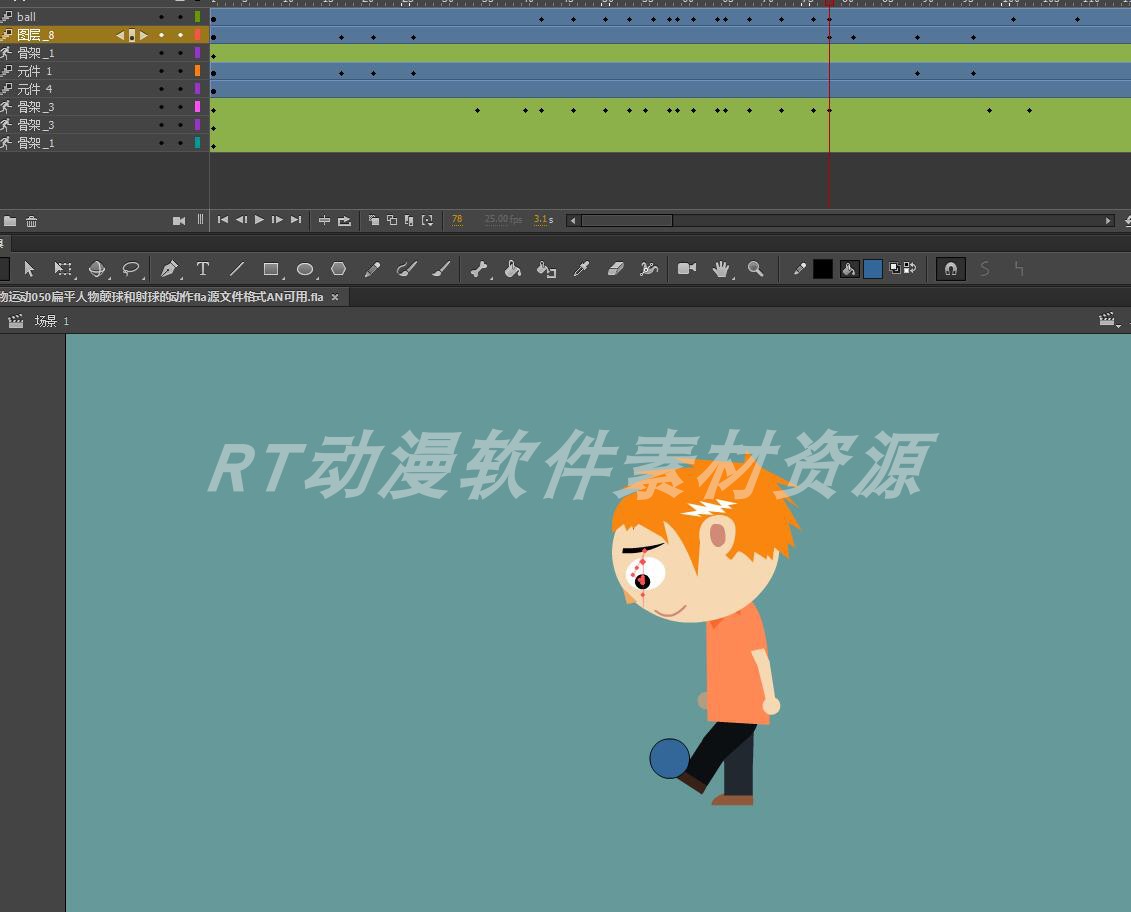This screenshot has height=912, width=1131.
Task: Select the Pen tool
Action: coord(169,269)
